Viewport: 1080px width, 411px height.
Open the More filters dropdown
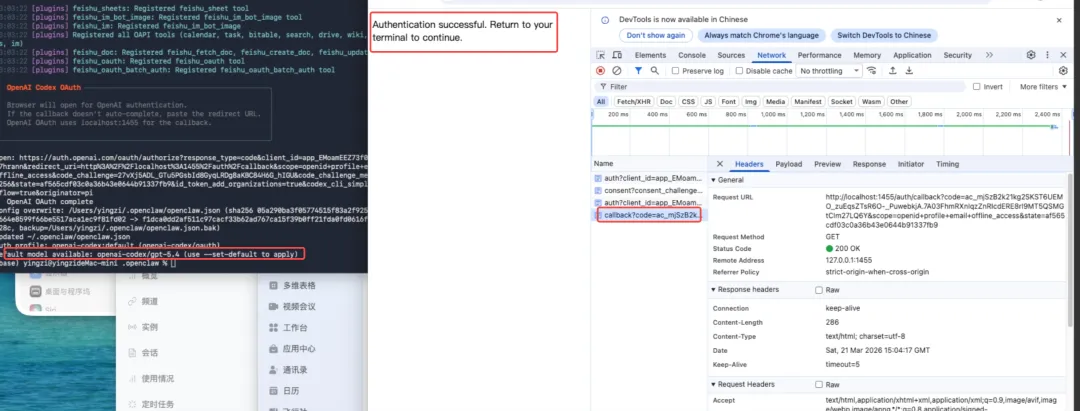[x=1043, y=87]
